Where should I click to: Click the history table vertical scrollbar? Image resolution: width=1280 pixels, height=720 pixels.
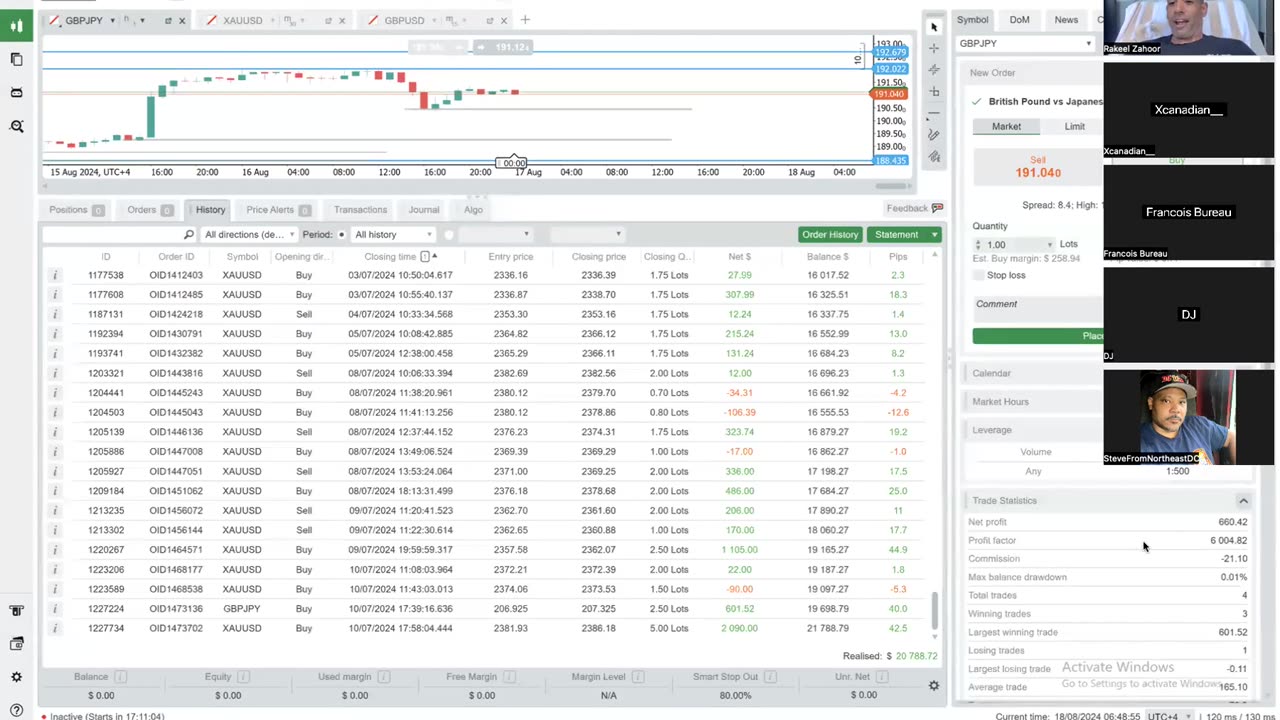click(936, 610)
